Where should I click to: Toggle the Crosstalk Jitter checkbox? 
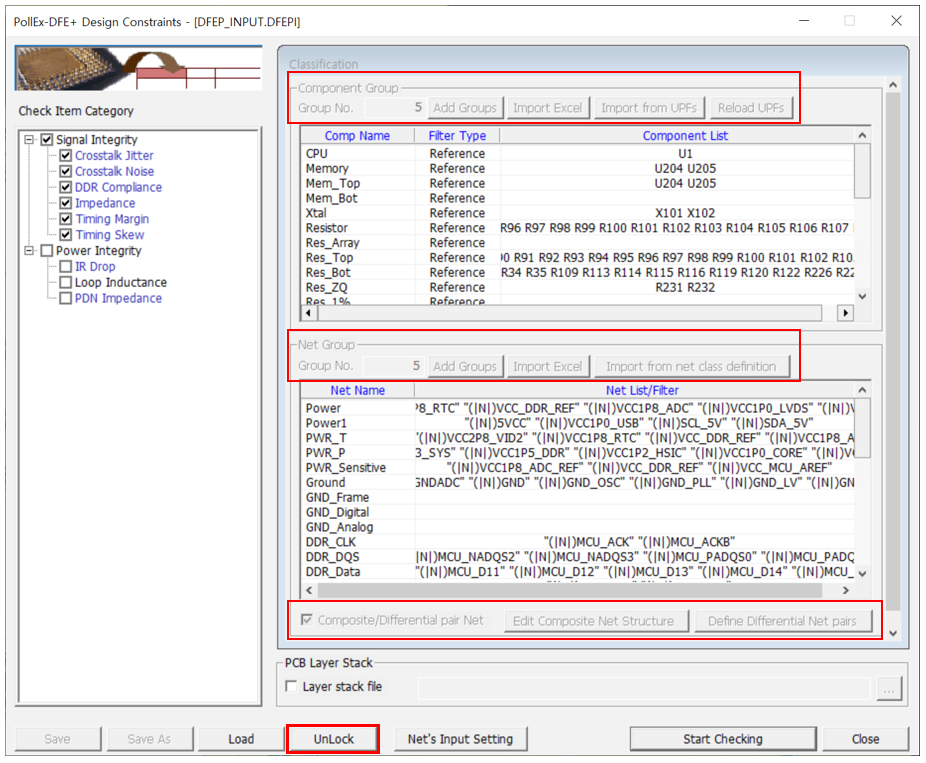(x=66, y=156)
